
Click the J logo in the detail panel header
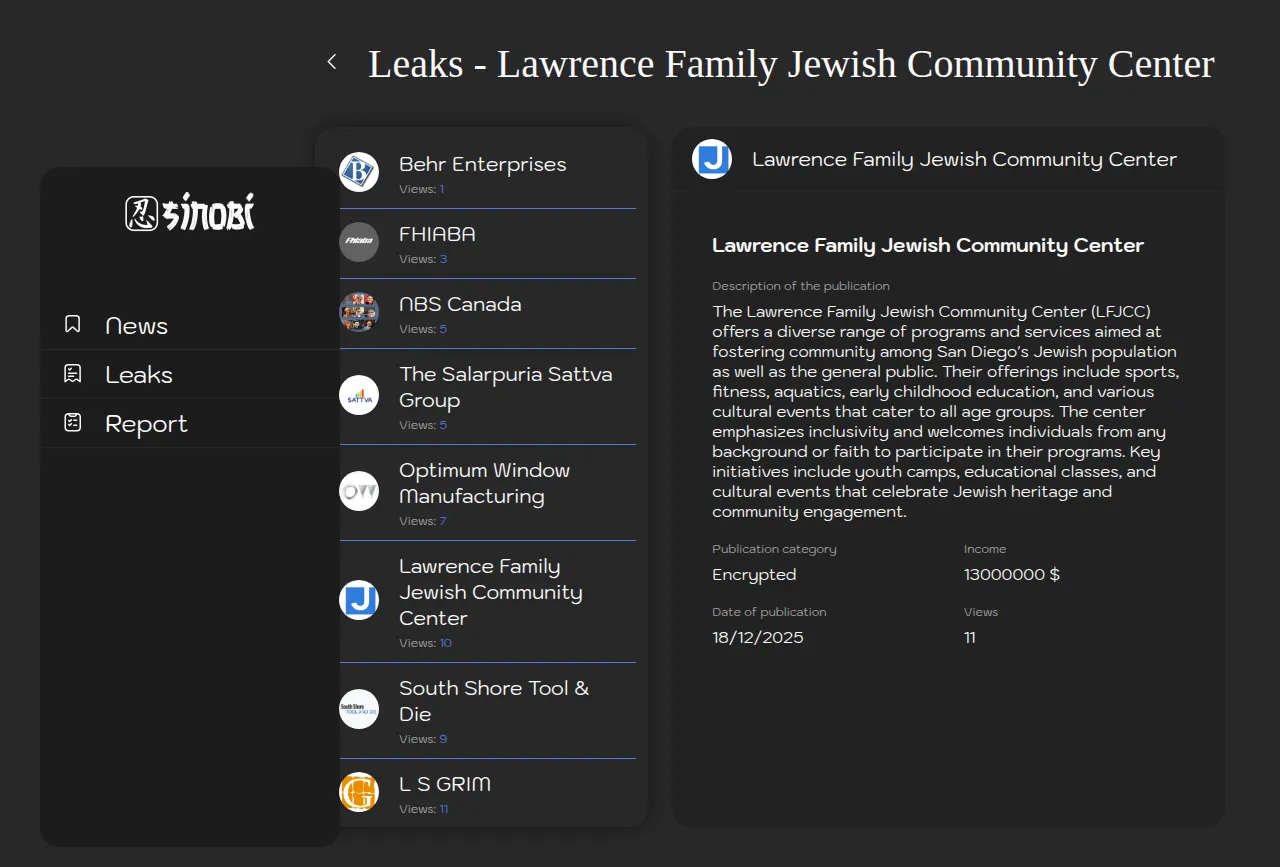coord(712,159)
